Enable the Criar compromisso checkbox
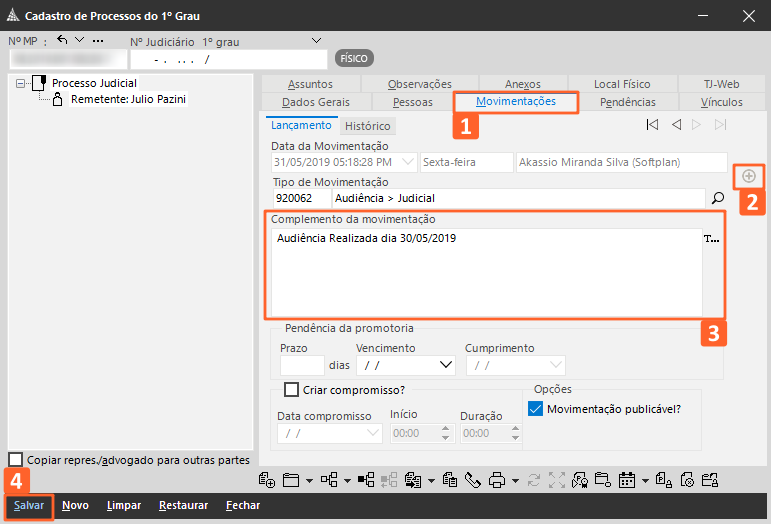The height and width of the screenshot is (524, 771). click(x=292, y=390)
